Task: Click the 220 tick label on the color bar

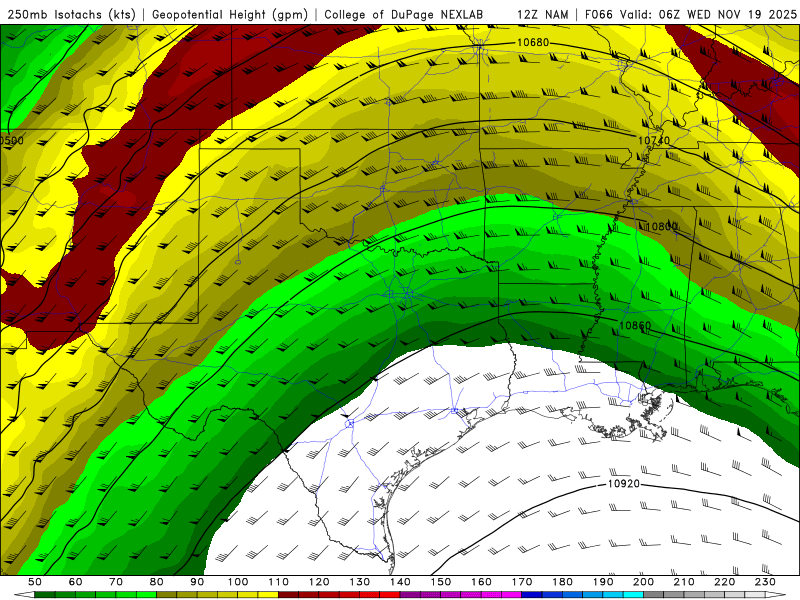Action: click(724, 582)
